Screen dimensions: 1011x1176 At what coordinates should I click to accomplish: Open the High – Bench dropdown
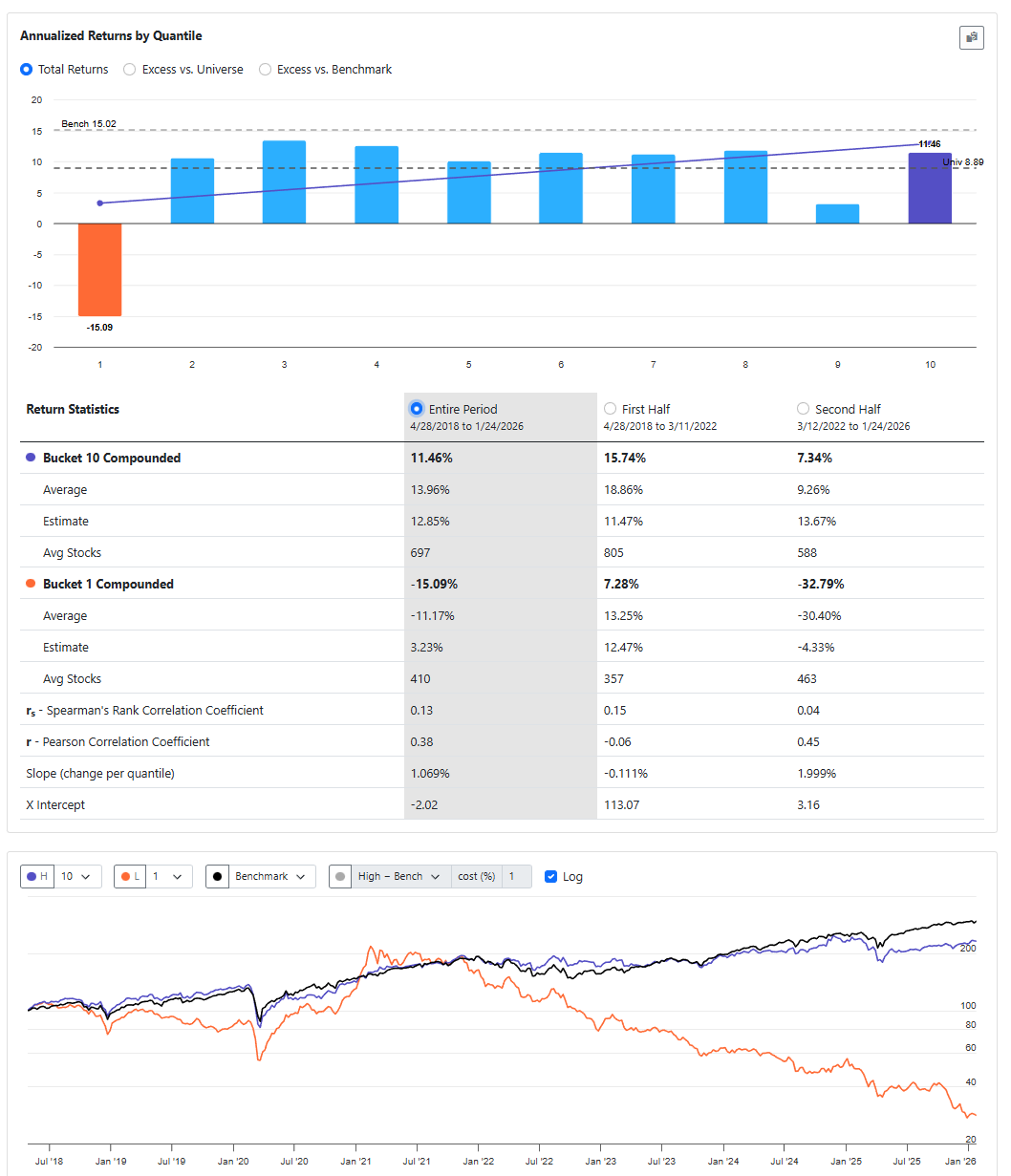point(399,876)
